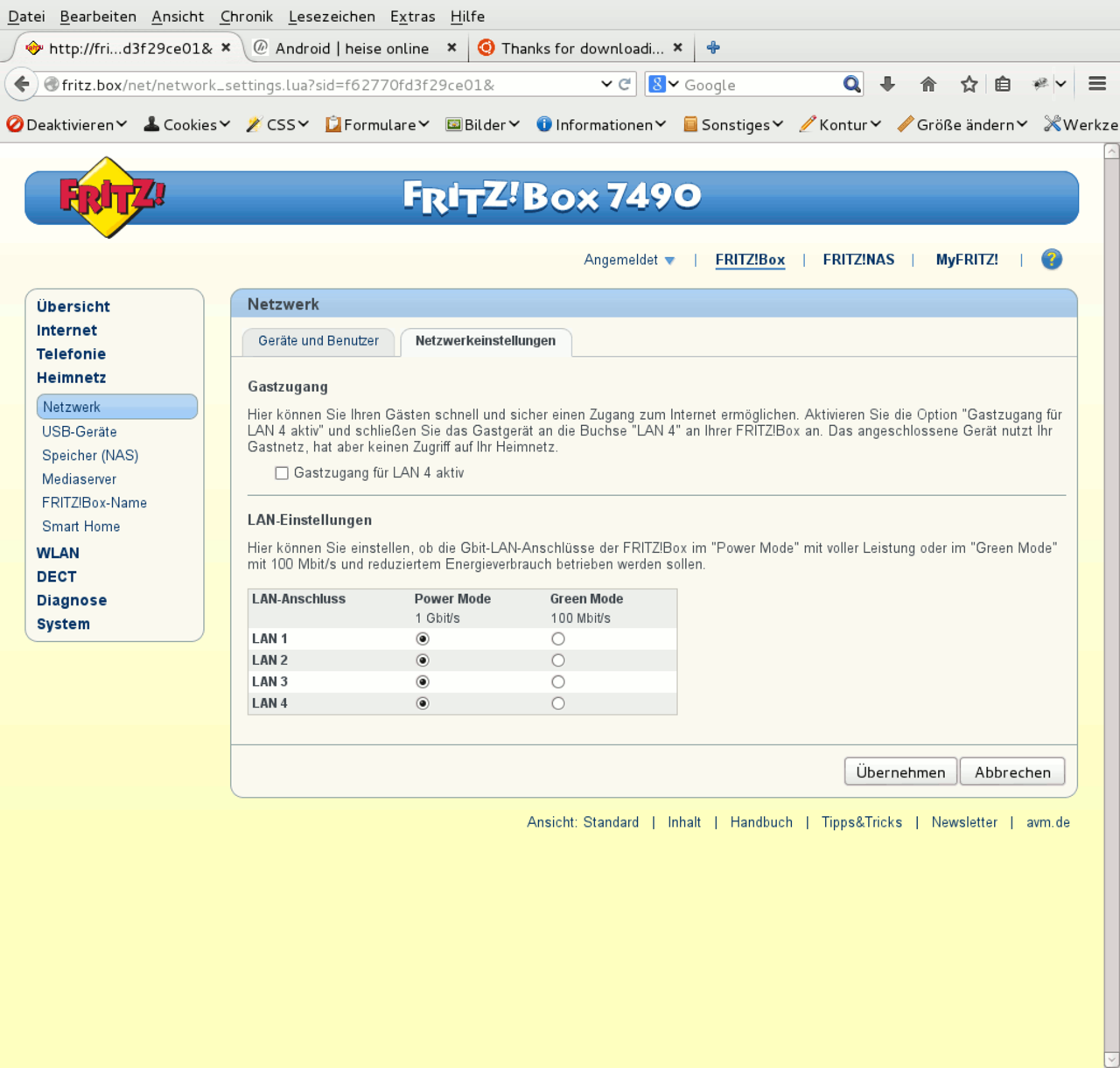Open the Bearbeiten menu
The image size is (1120, 1068).
[x=98, y=16]
